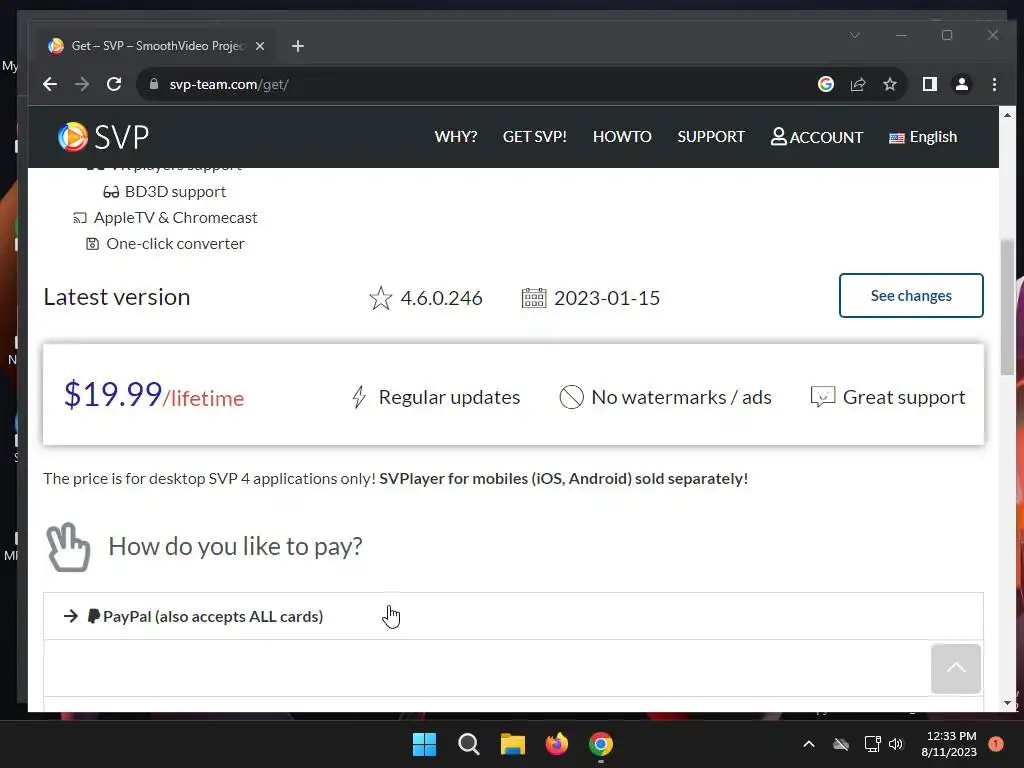Open Windows taskbar Search

coord(469,744)
